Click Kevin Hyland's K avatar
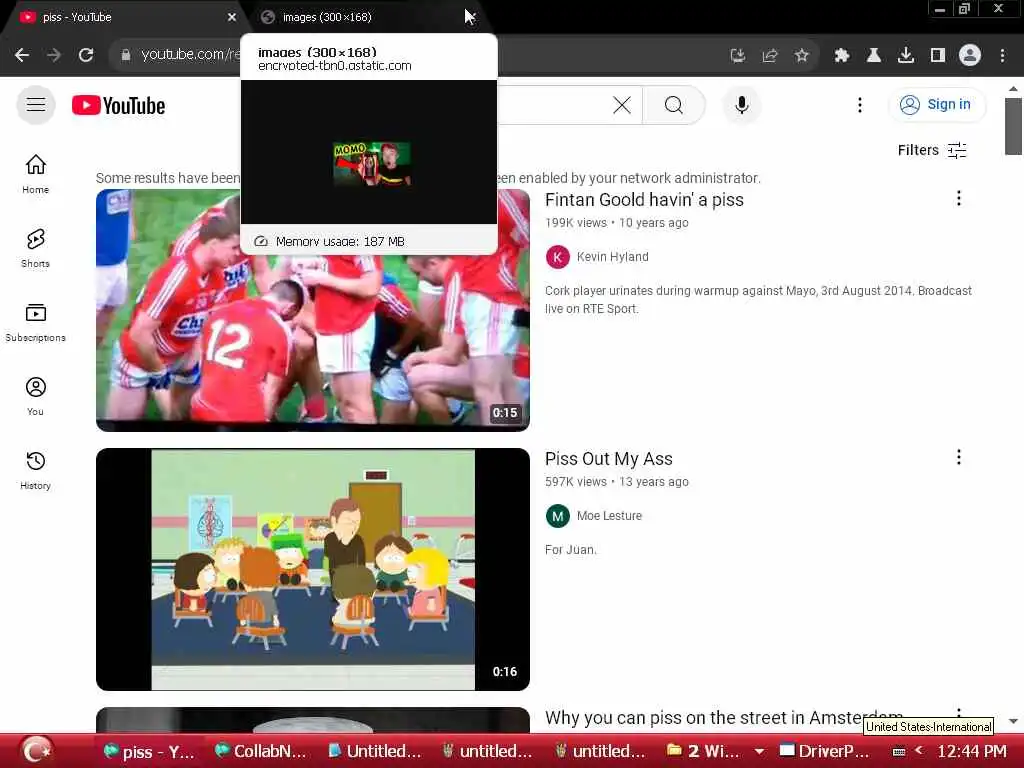The image size is (1024, 768). [x=558, y=257]
